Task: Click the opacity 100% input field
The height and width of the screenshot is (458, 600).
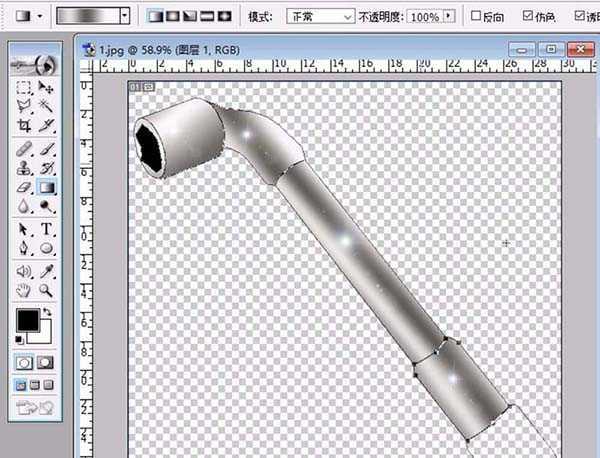Action: coord(424,17)
